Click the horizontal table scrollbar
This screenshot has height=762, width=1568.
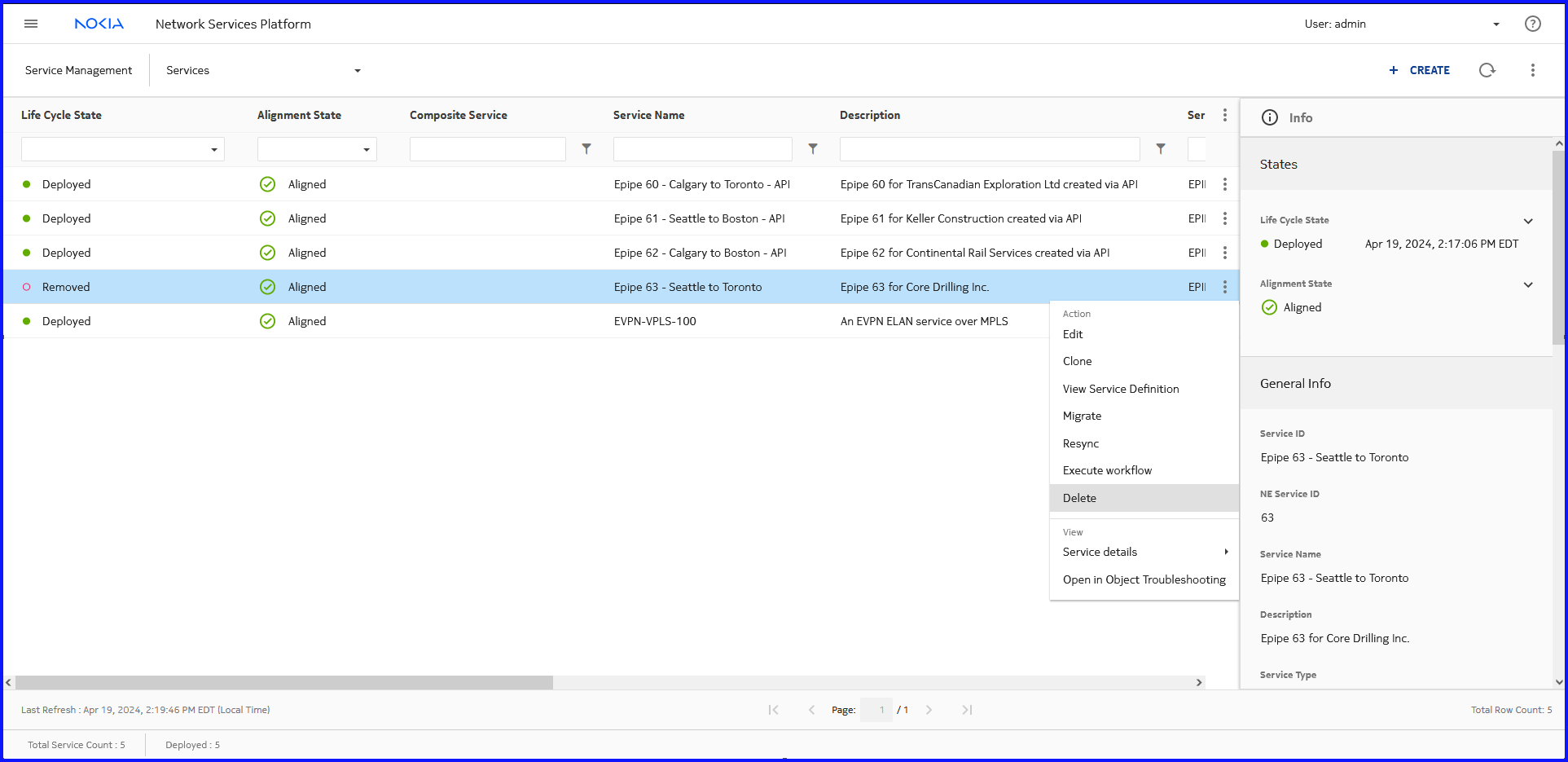pos(283,682)
